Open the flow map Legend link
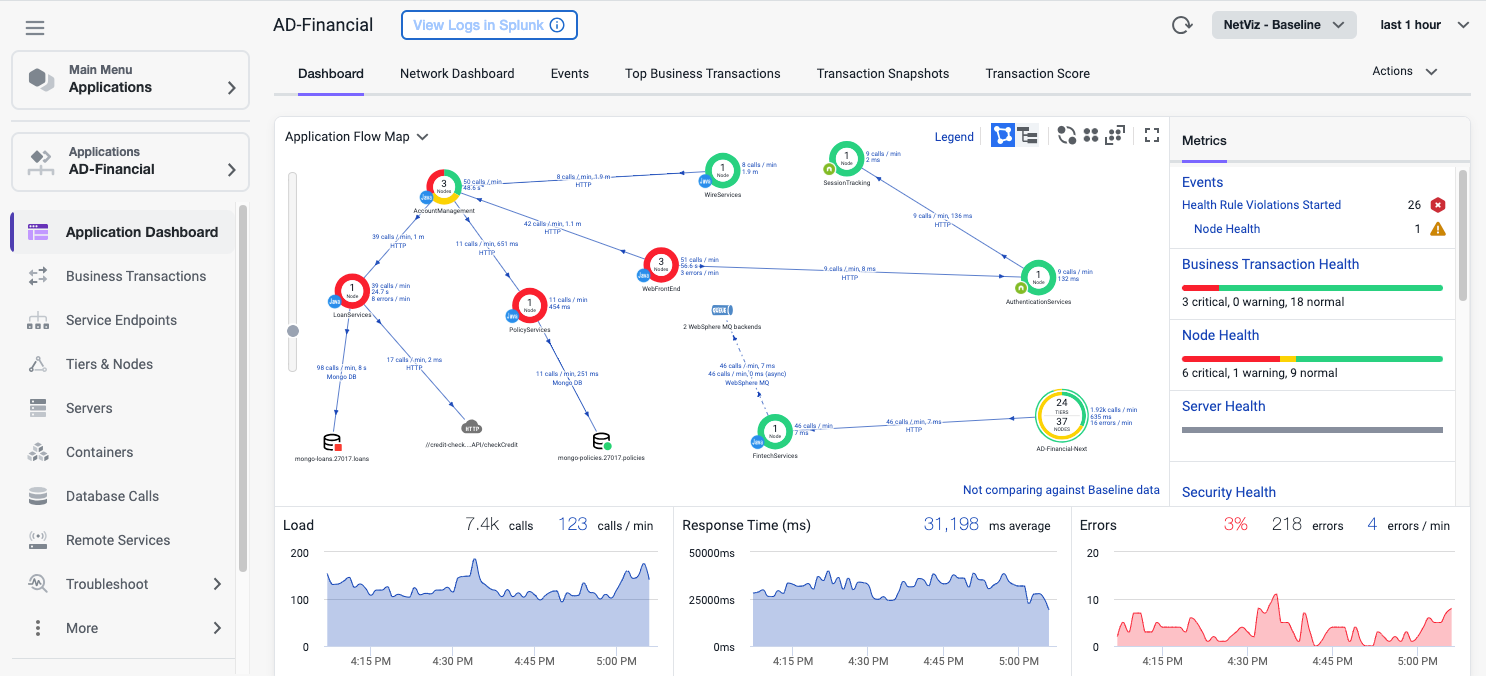Image resolution: width=1486 pixels, height=676 pixels. tap(954, 137)
